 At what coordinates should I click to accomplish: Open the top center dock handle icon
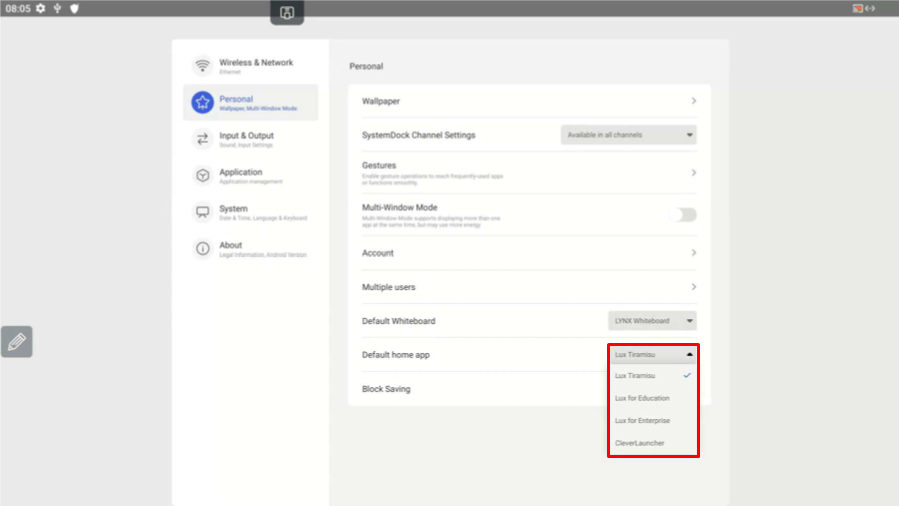tap(287, 12)
